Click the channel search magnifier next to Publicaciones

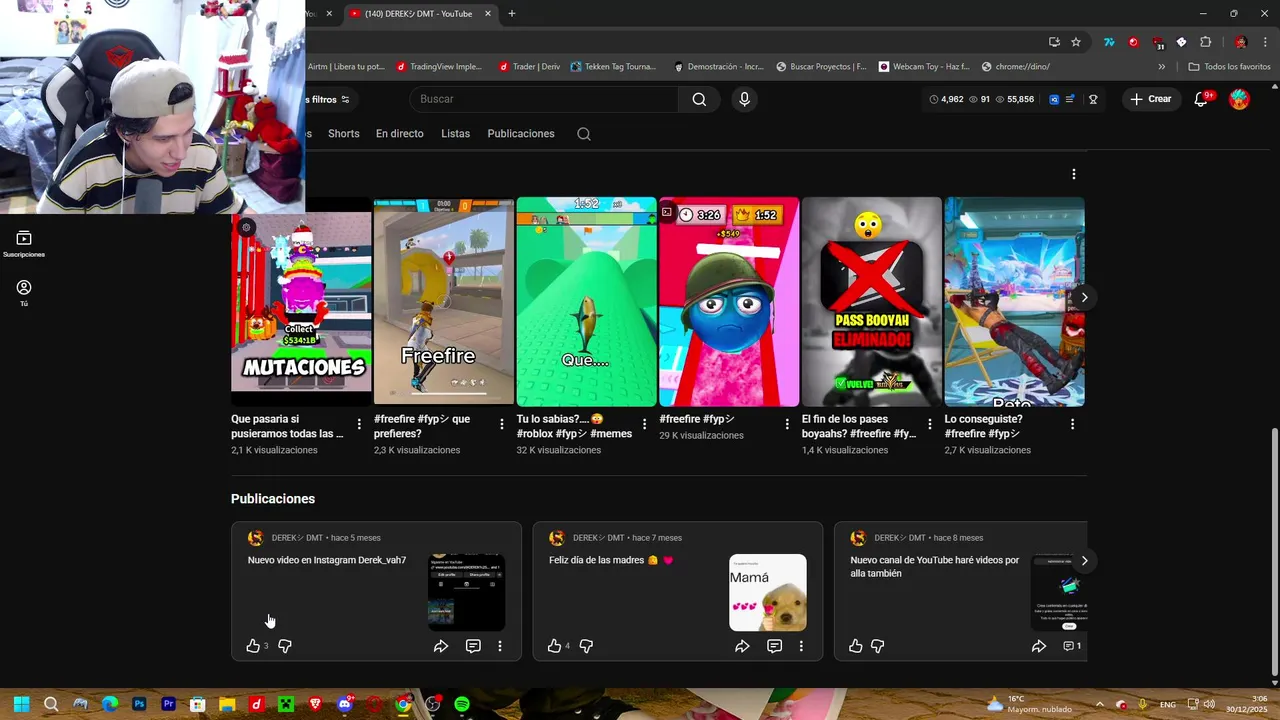[584, 134]
